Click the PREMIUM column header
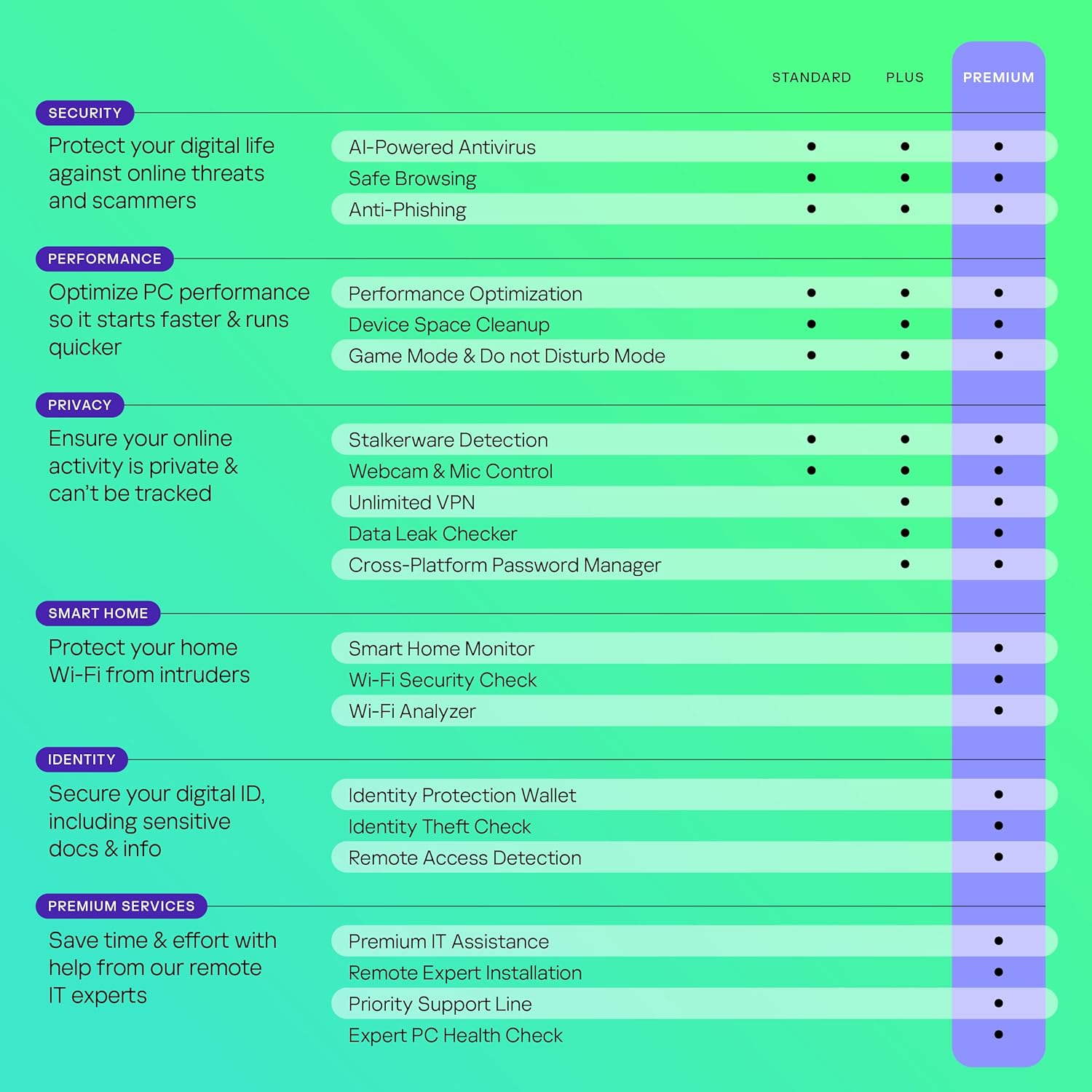 point(998,77)
